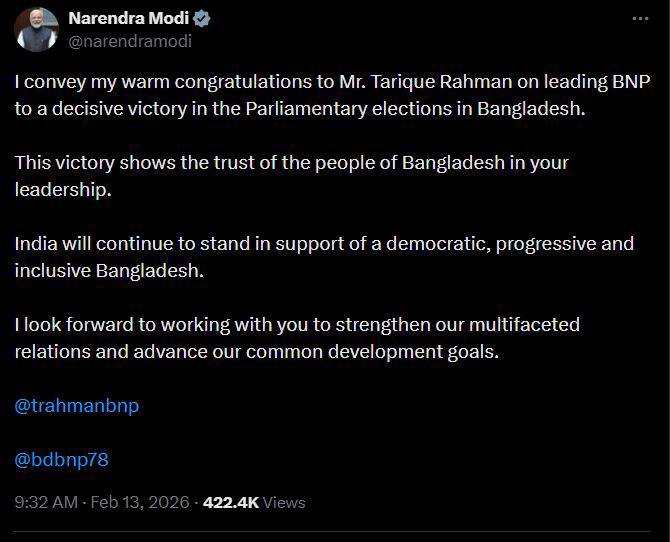Click the 9:32 AM timestamp

coord(46,502)
